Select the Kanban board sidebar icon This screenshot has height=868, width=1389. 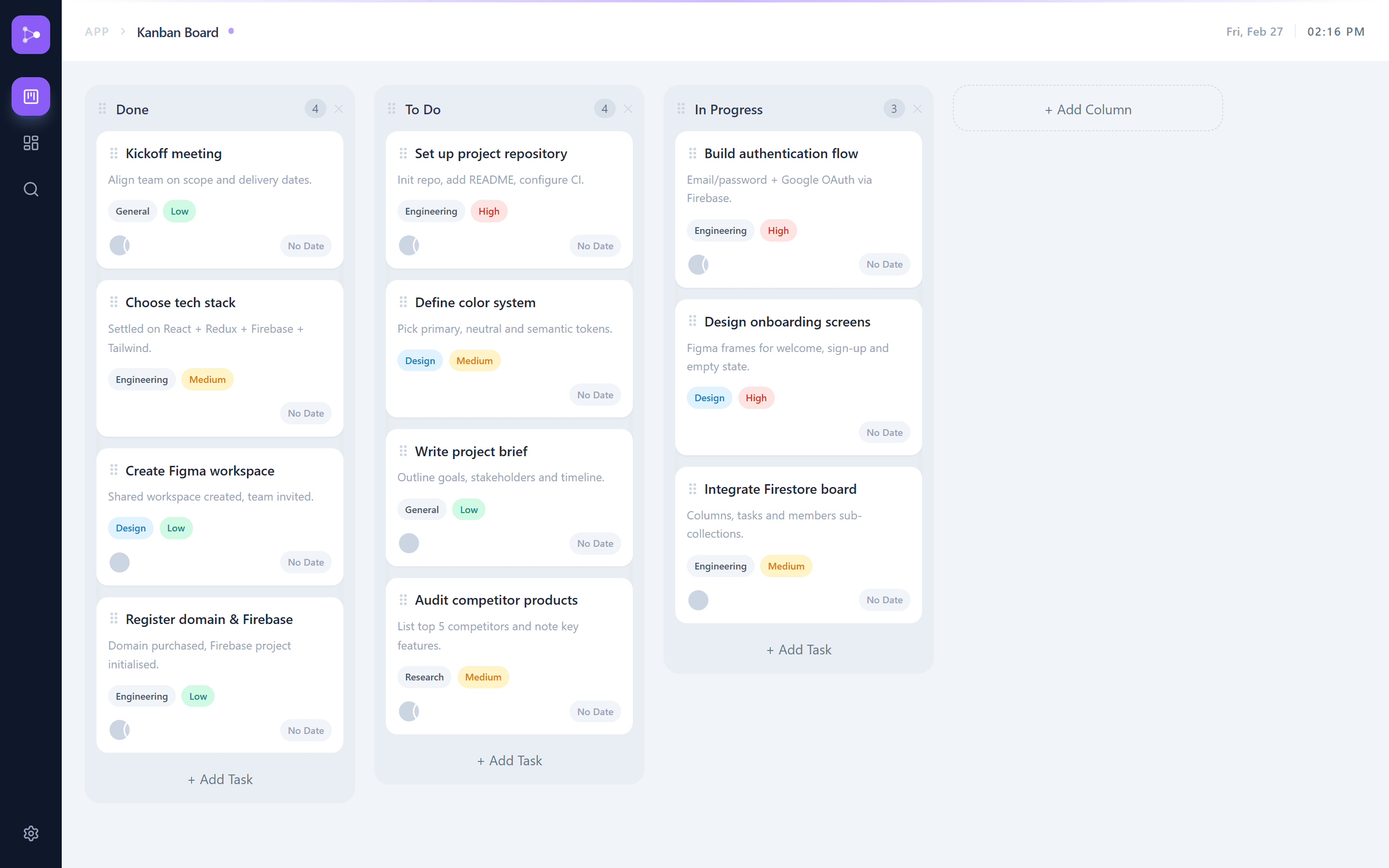(31, 96)
